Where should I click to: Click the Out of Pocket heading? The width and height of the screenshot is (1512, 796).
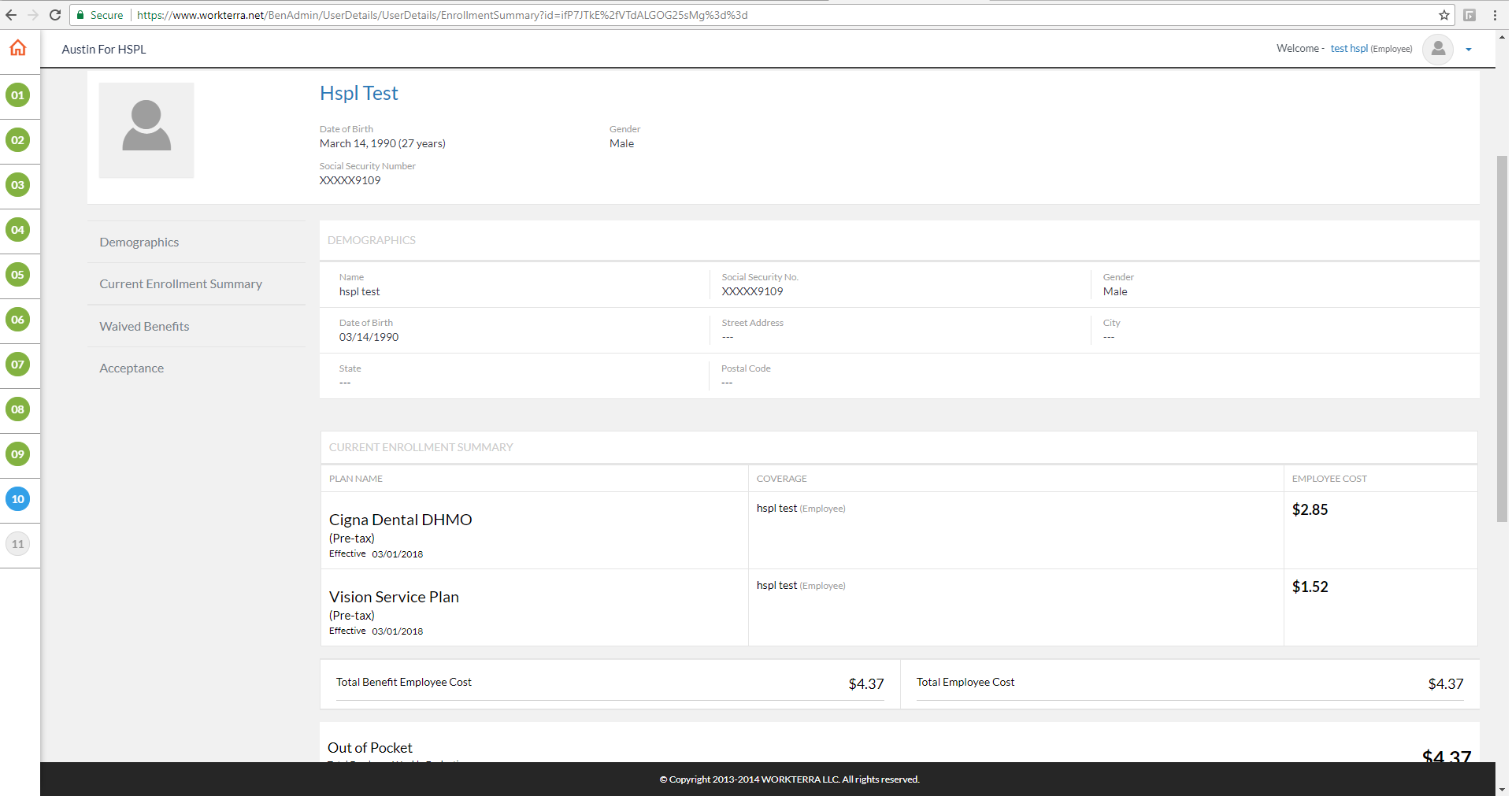370,748
